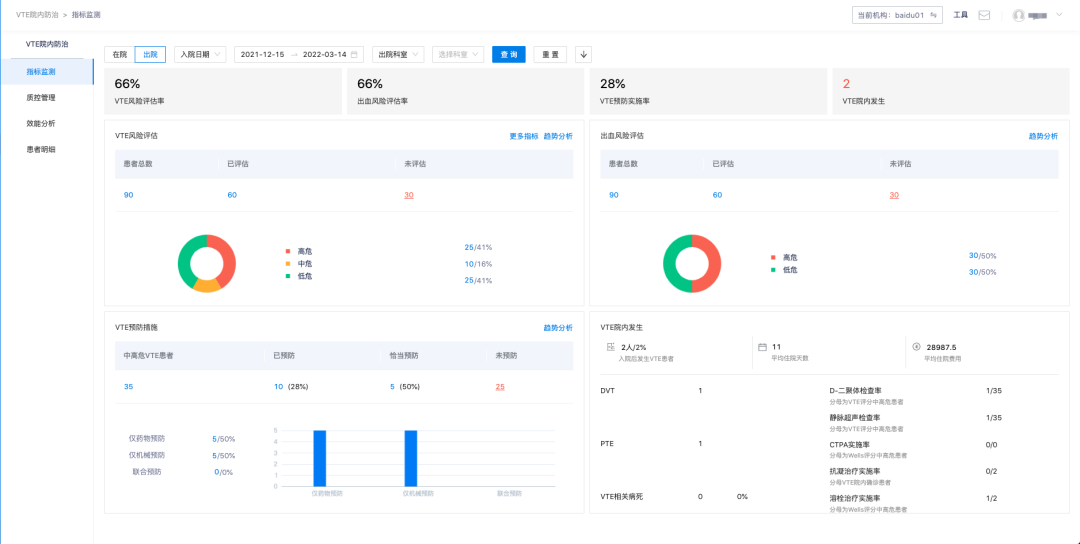Image resolution: width=1080 pixels, height=544 pixels.
Task: Click the 仅机械预防 blue bar
Action: 411,459
